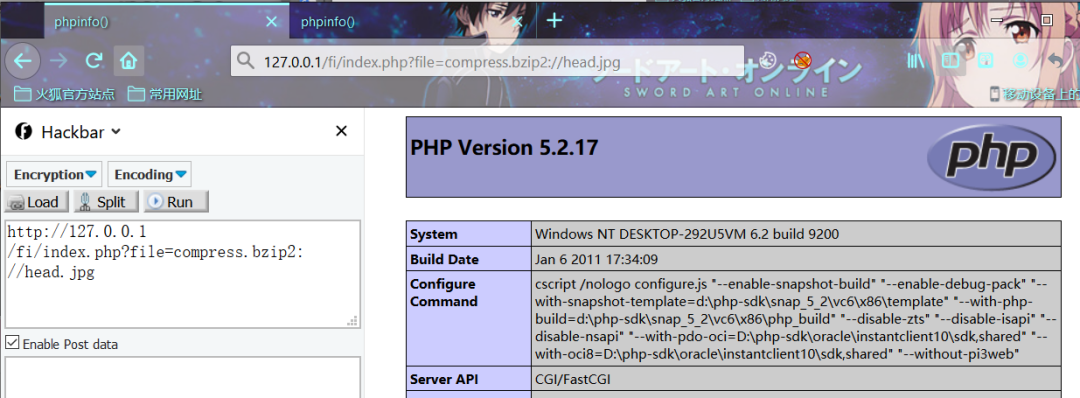
Task: Click the crossed-out fox extension icon
Action: coord(802,60)
